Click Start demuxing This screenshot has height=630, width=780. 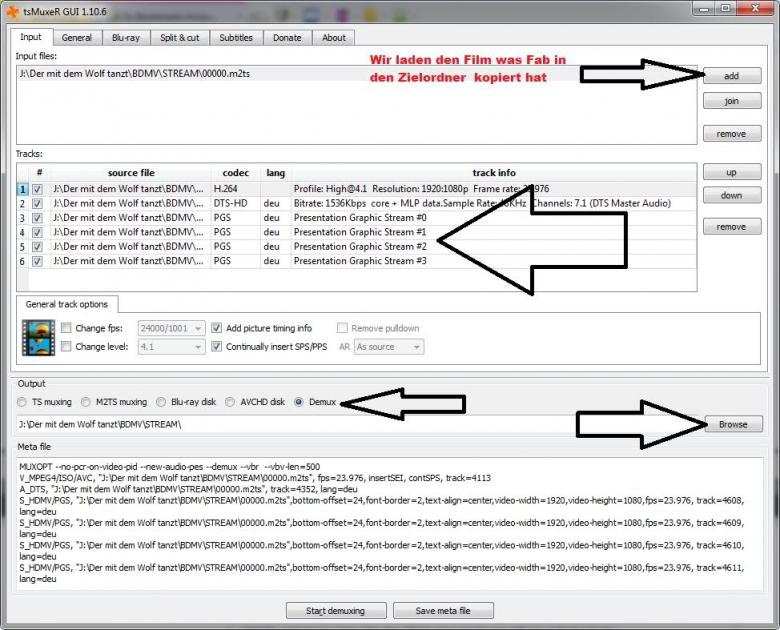coord(336,611)
